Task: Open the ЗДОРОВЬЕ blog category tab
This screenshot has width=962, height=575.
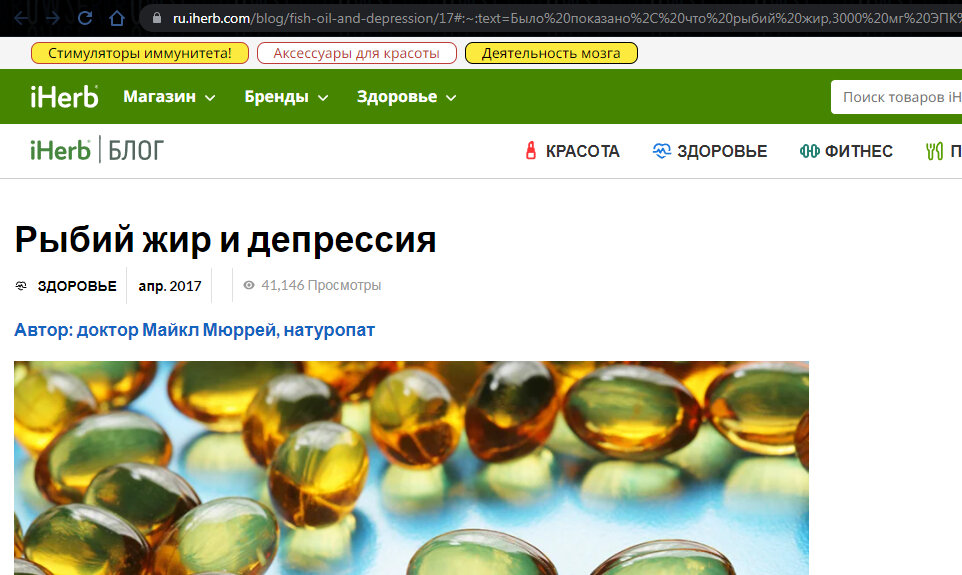Action: [722, 151]
